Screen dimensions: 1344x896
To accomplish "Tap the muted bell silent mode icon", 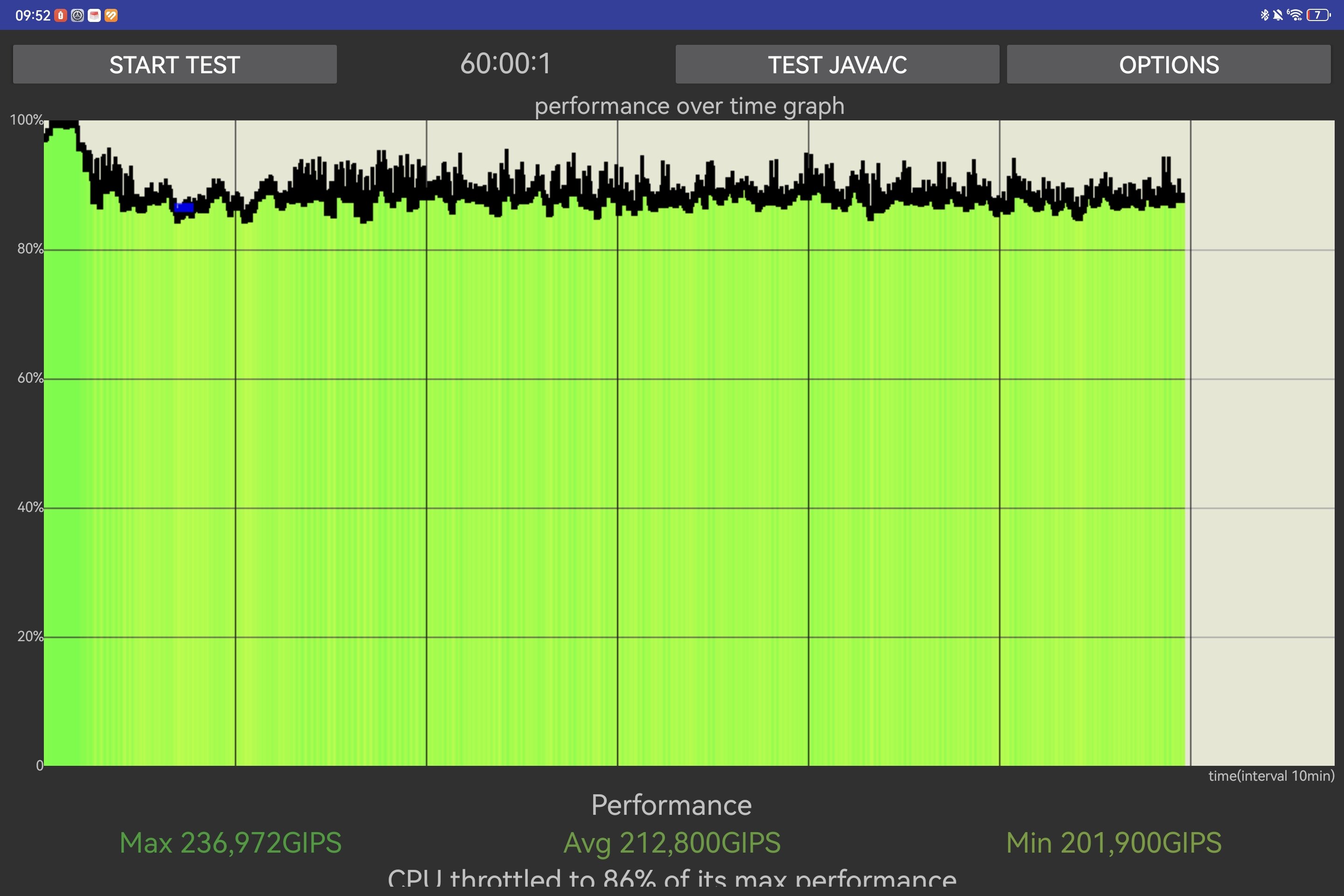I will (x=1278, y=15).
